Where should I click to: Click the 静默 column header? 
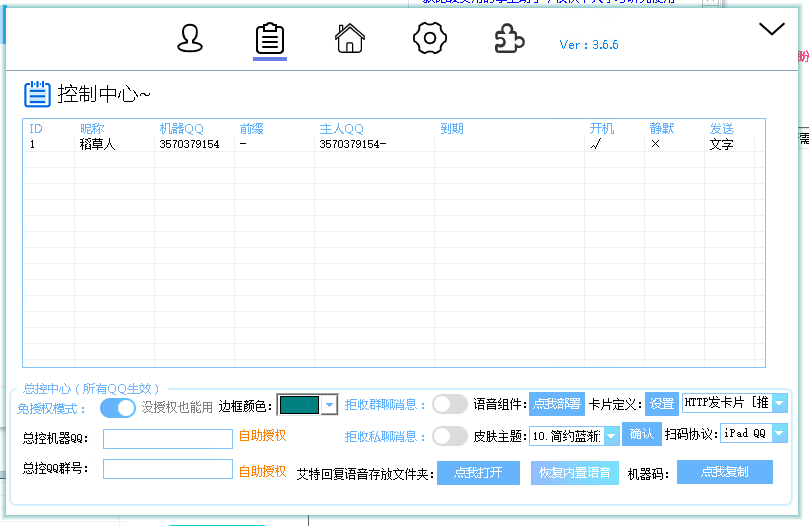(662, 129)
